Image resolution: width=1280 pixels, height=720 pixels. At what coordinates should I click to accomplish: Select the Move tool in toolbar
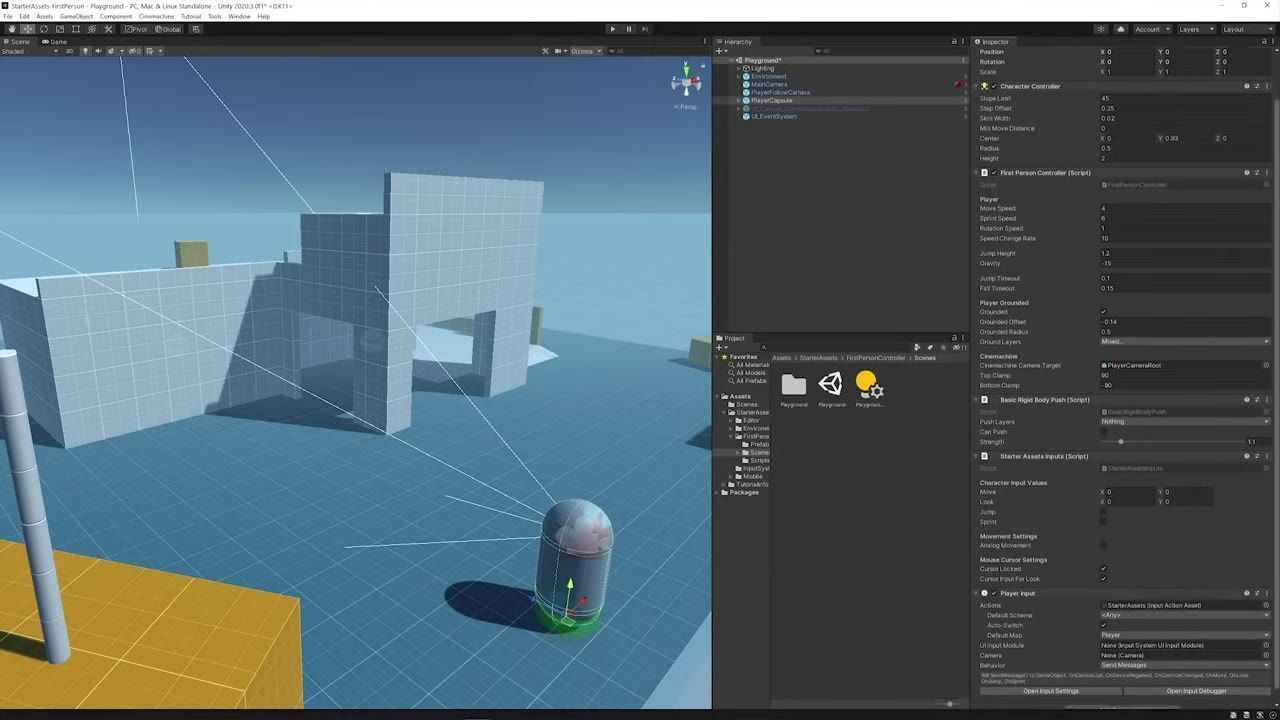coord(27,29)
